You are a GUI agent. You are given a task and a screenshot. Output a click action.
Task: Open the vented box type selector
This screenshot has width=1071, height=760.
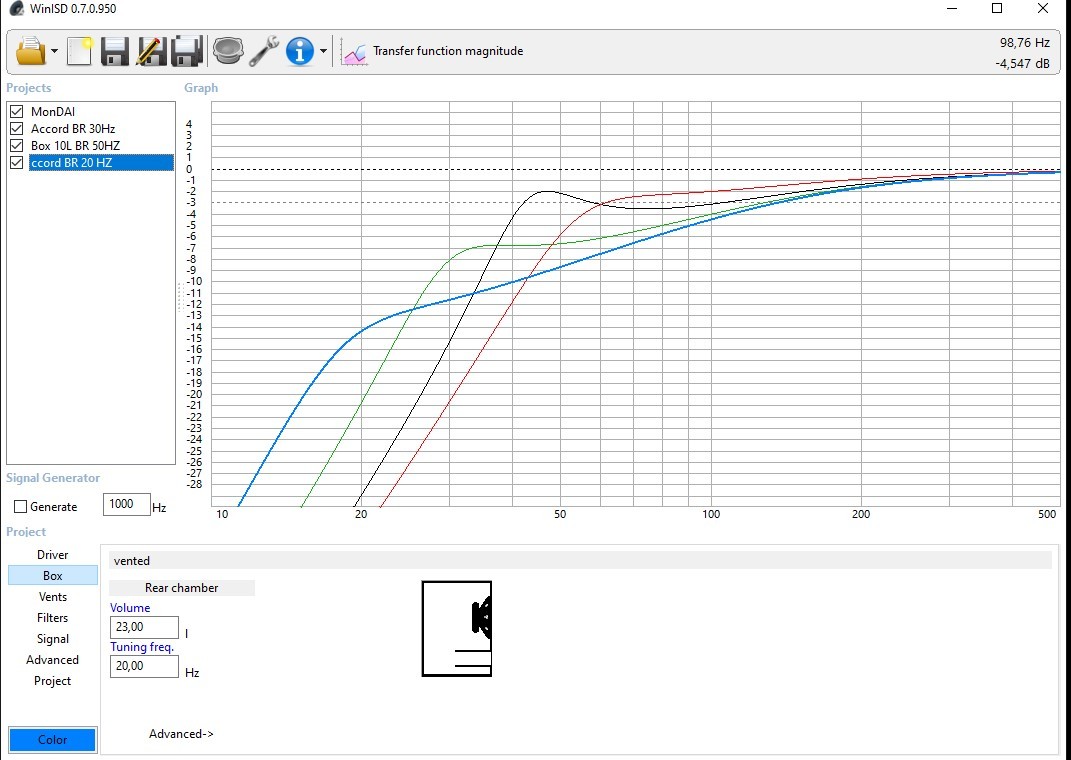point(580,561)
